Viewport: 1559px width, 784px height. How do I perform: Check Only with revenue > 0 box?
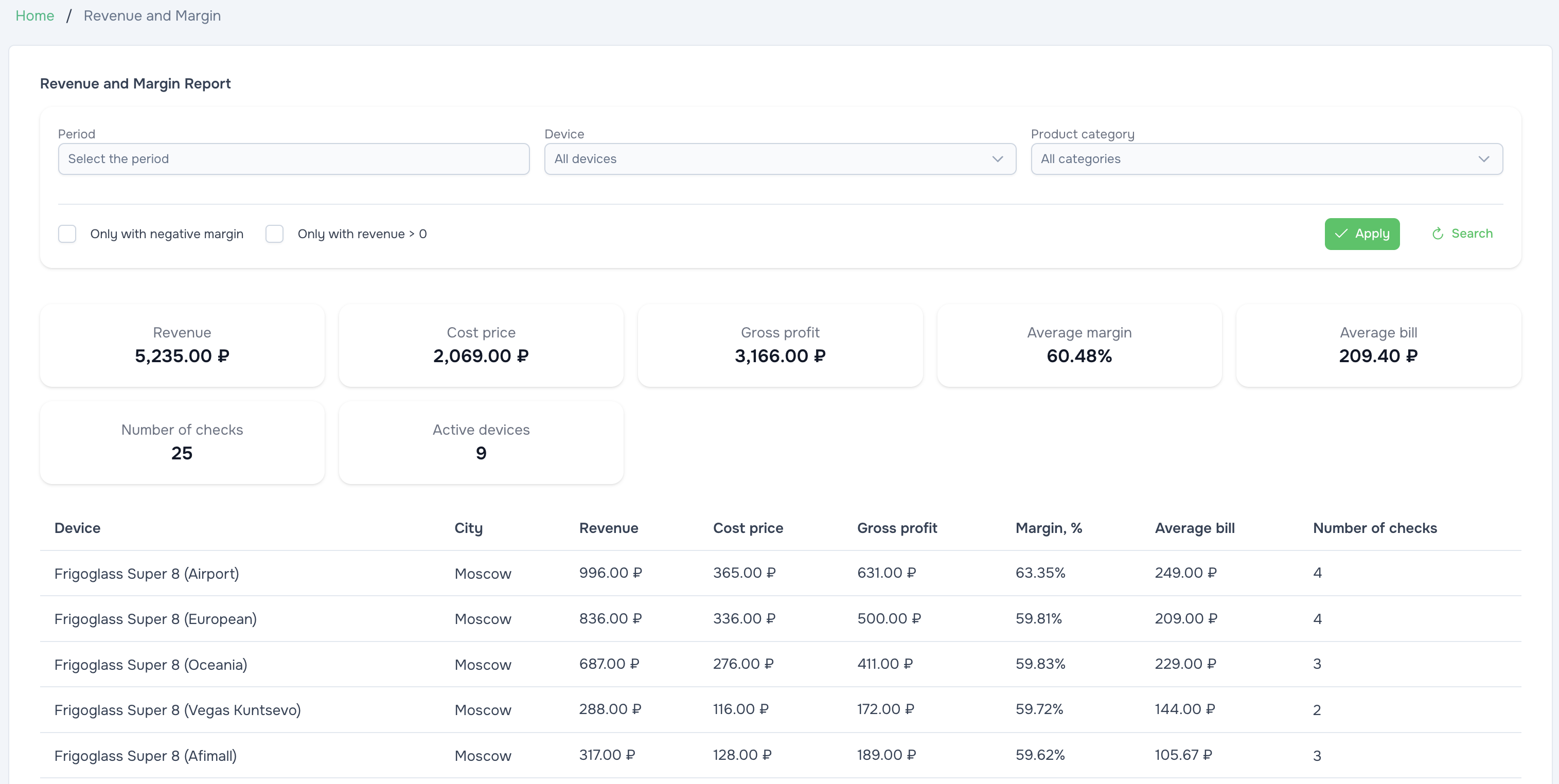[x=274, y=234]
